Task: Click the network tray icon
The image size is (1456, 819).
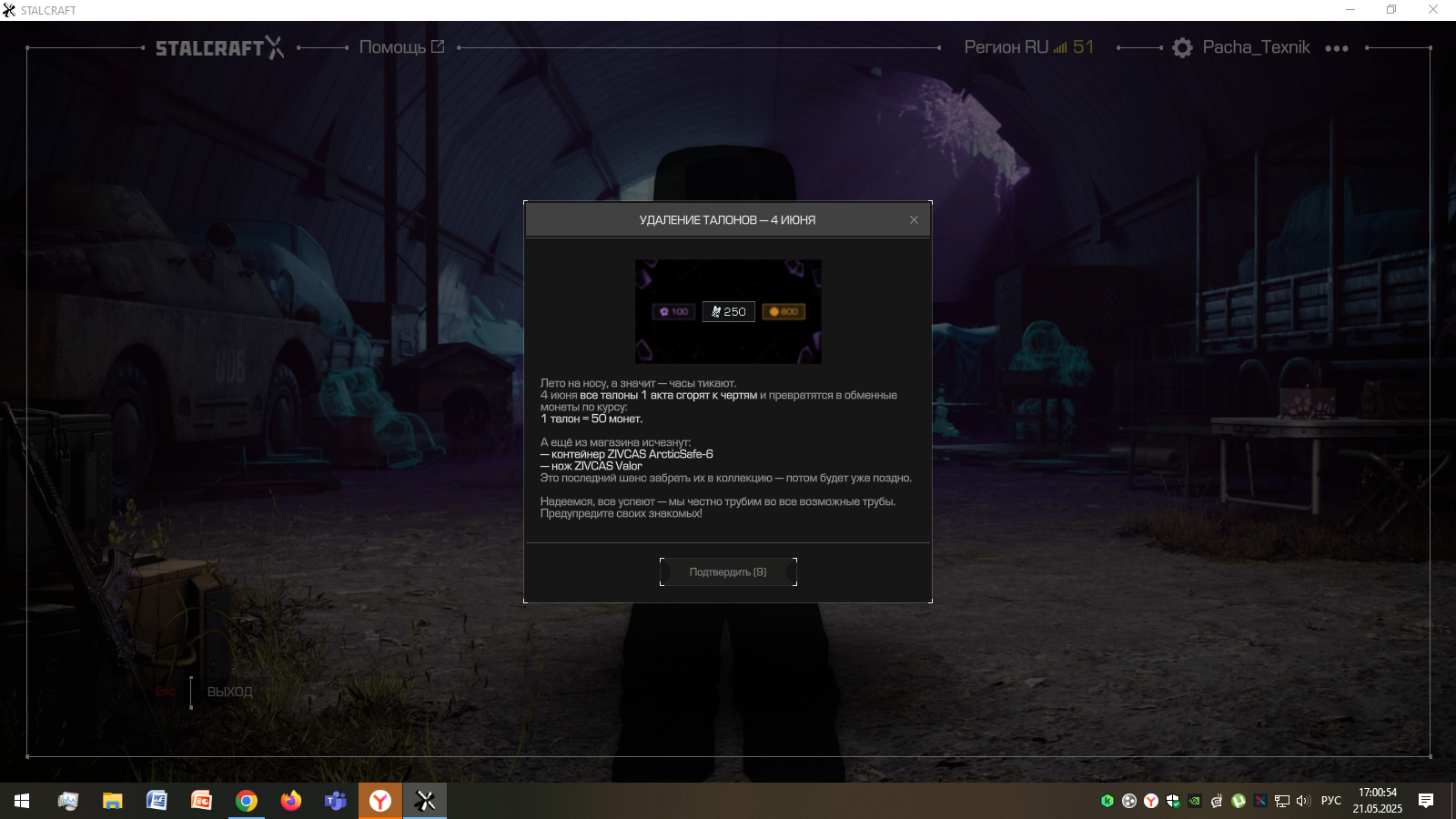Action: pyautogui.click(x=1282, y=801)
